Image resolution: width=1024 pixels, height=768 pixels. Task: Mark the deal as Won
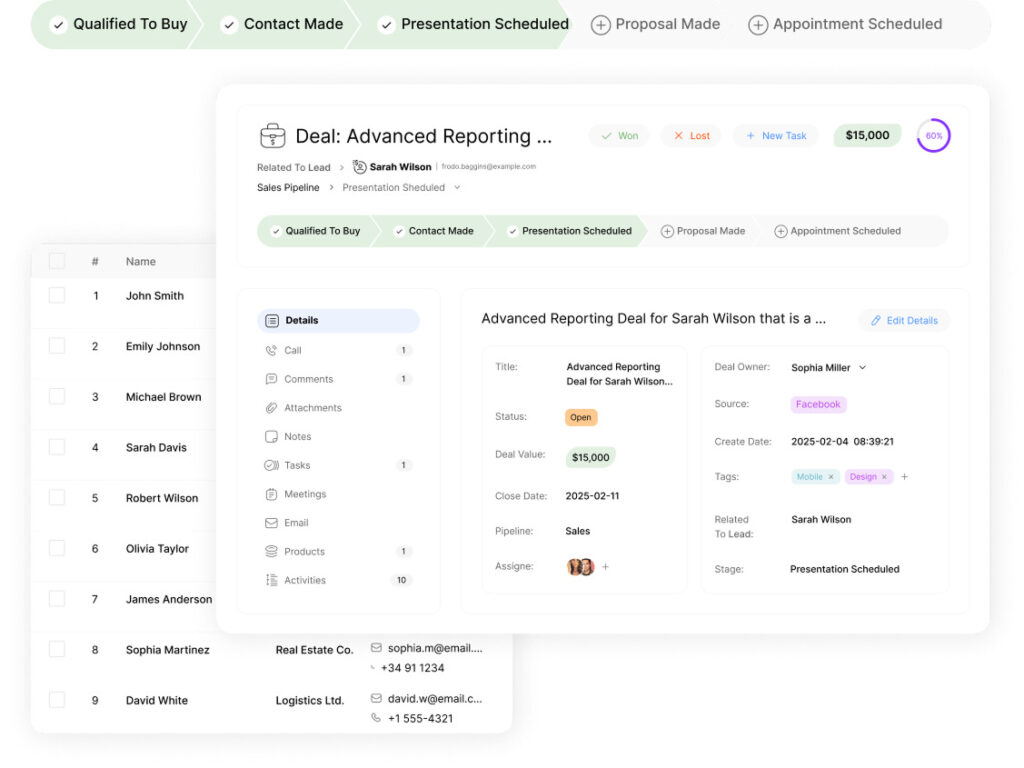tap(619, 136)
